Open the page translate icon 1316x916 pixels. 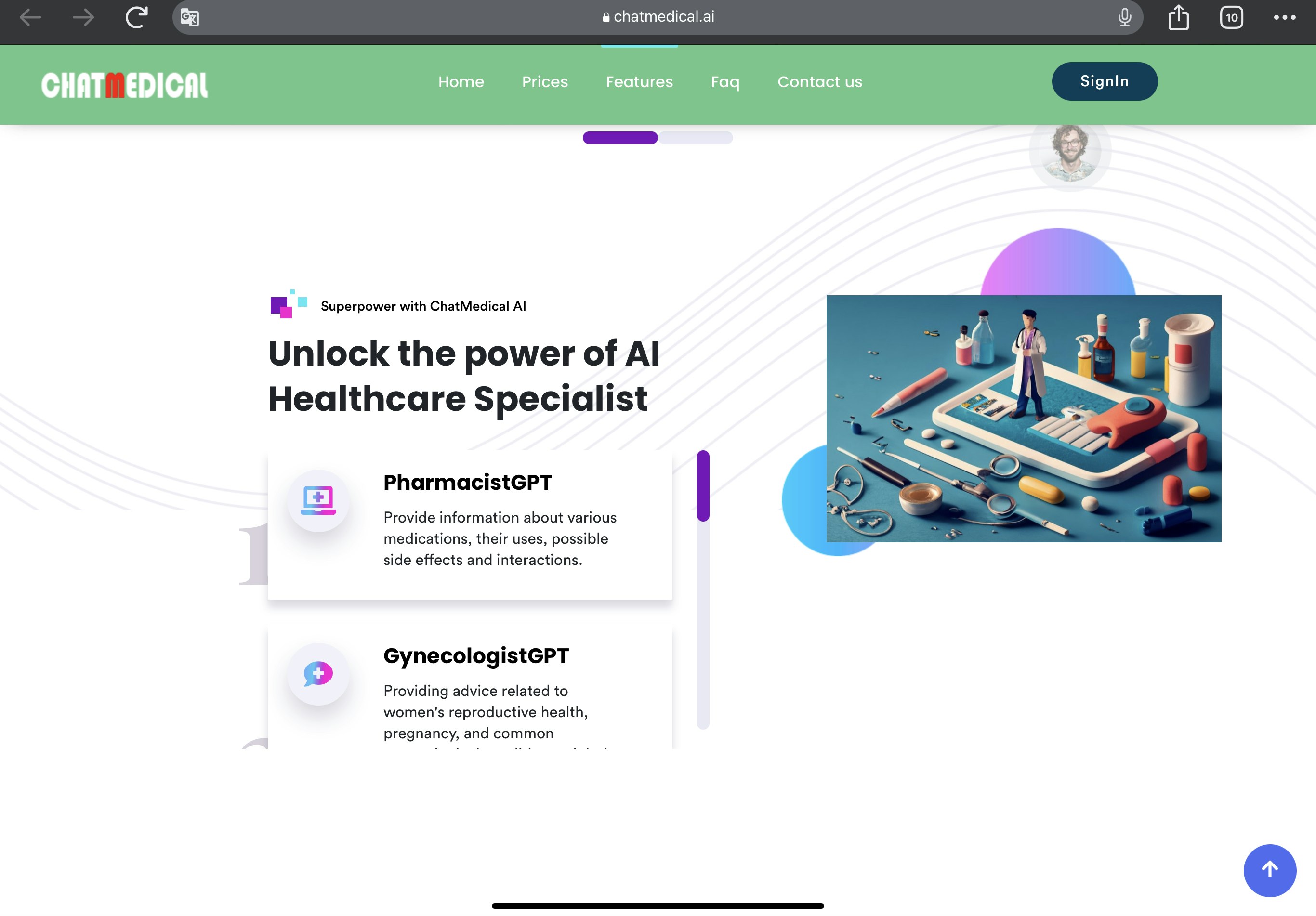pyautogui.click(x=190, y=18)
